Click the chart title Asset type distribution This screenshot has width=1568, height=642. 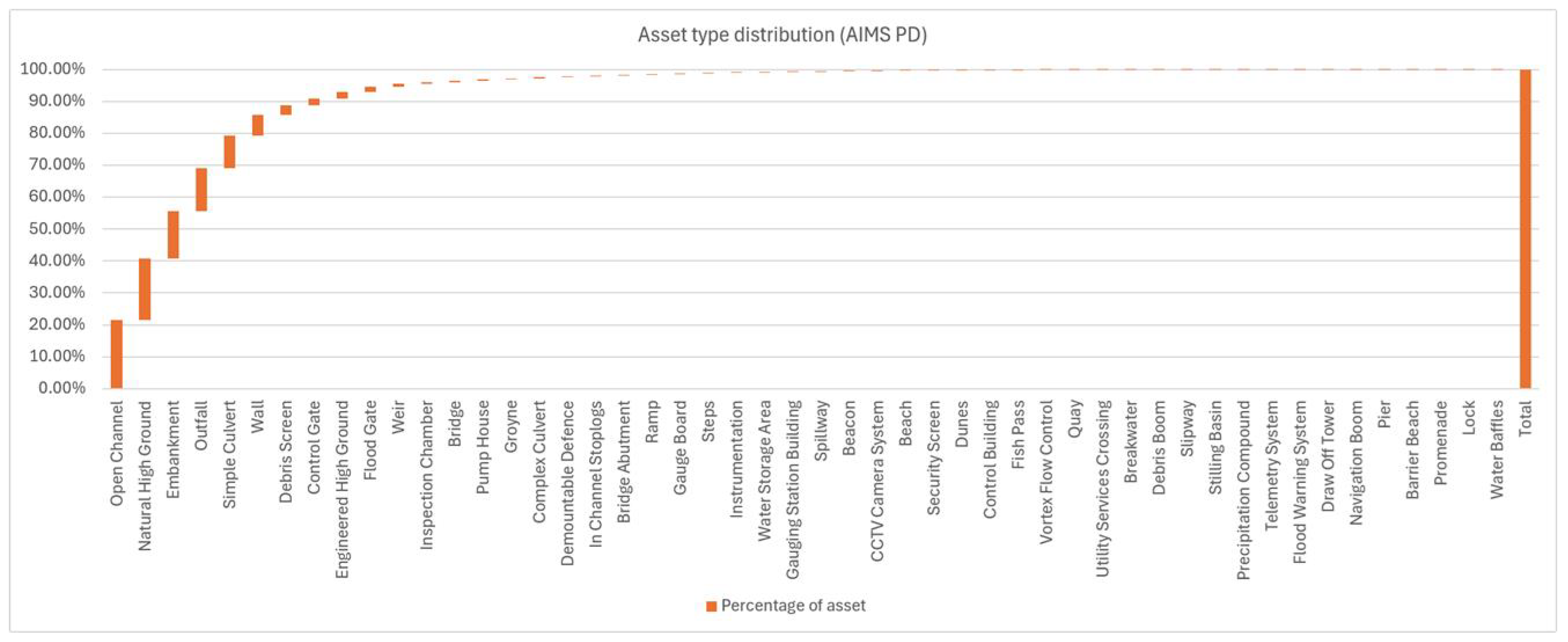[x=782, y=35]
